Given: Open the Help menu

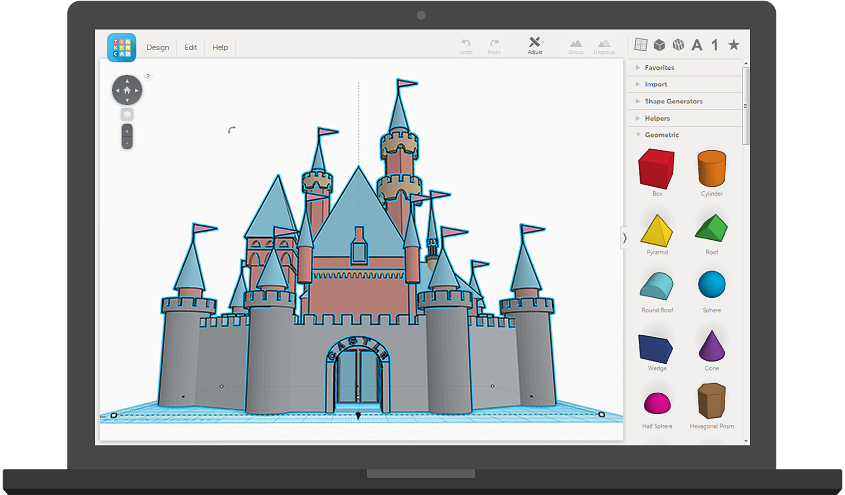Looking at the screenshot, I should tap(220, 47).
